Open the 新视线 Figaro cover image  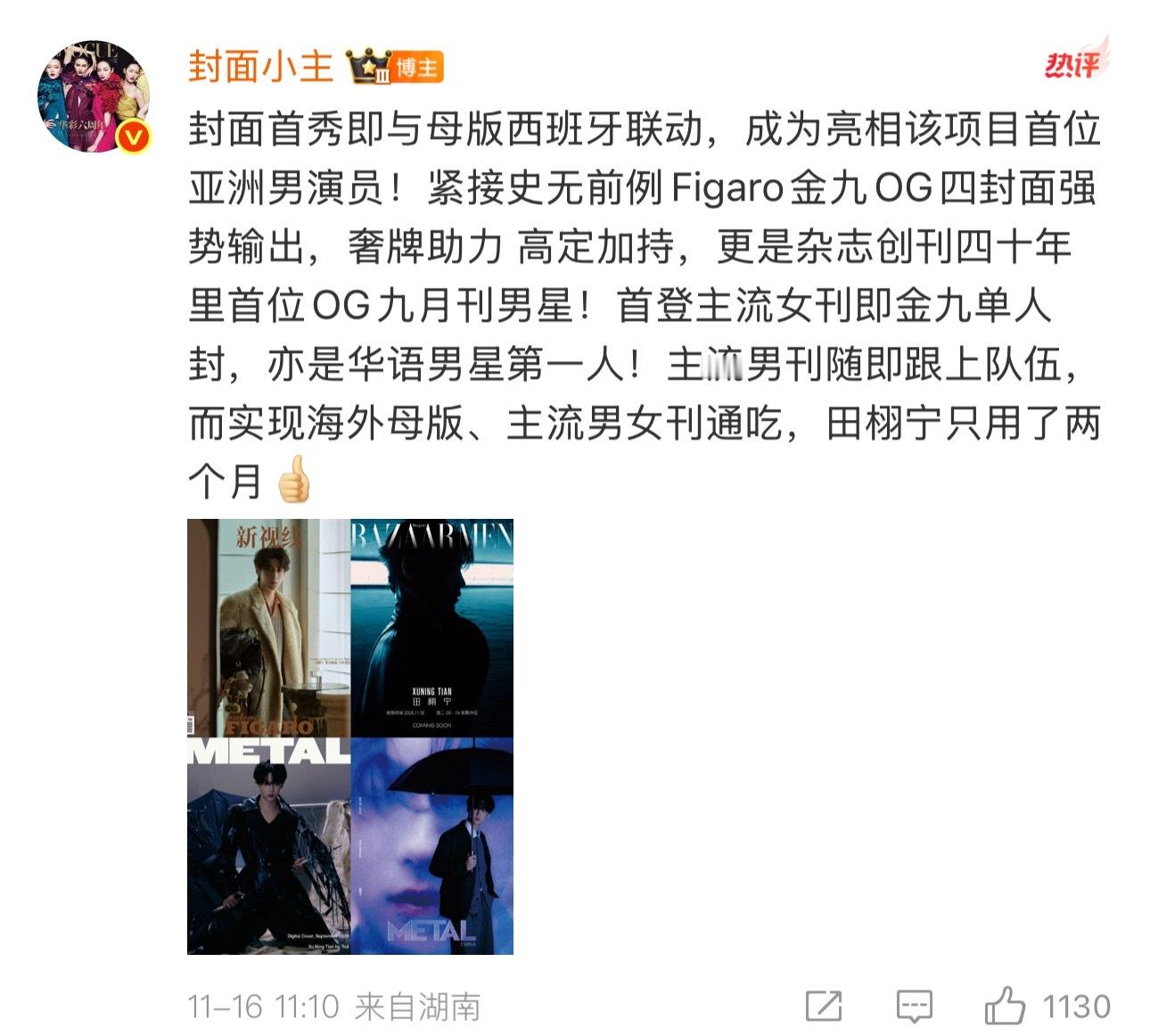268,628
